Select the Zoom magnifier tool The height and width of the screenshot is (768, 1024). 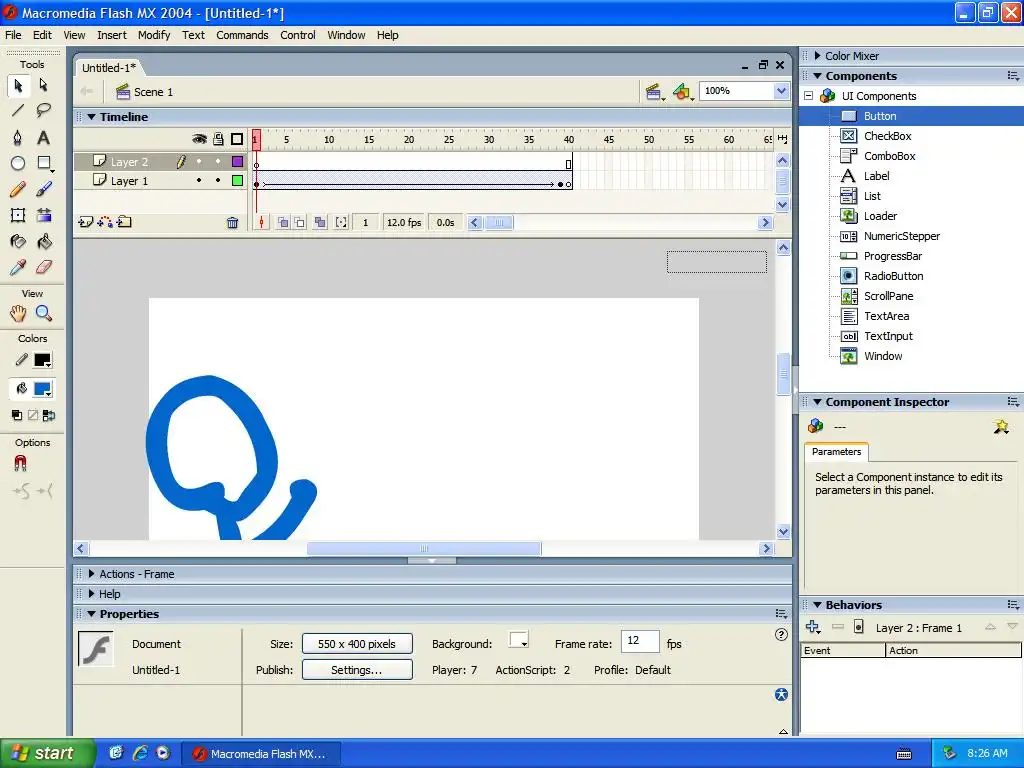44,313
